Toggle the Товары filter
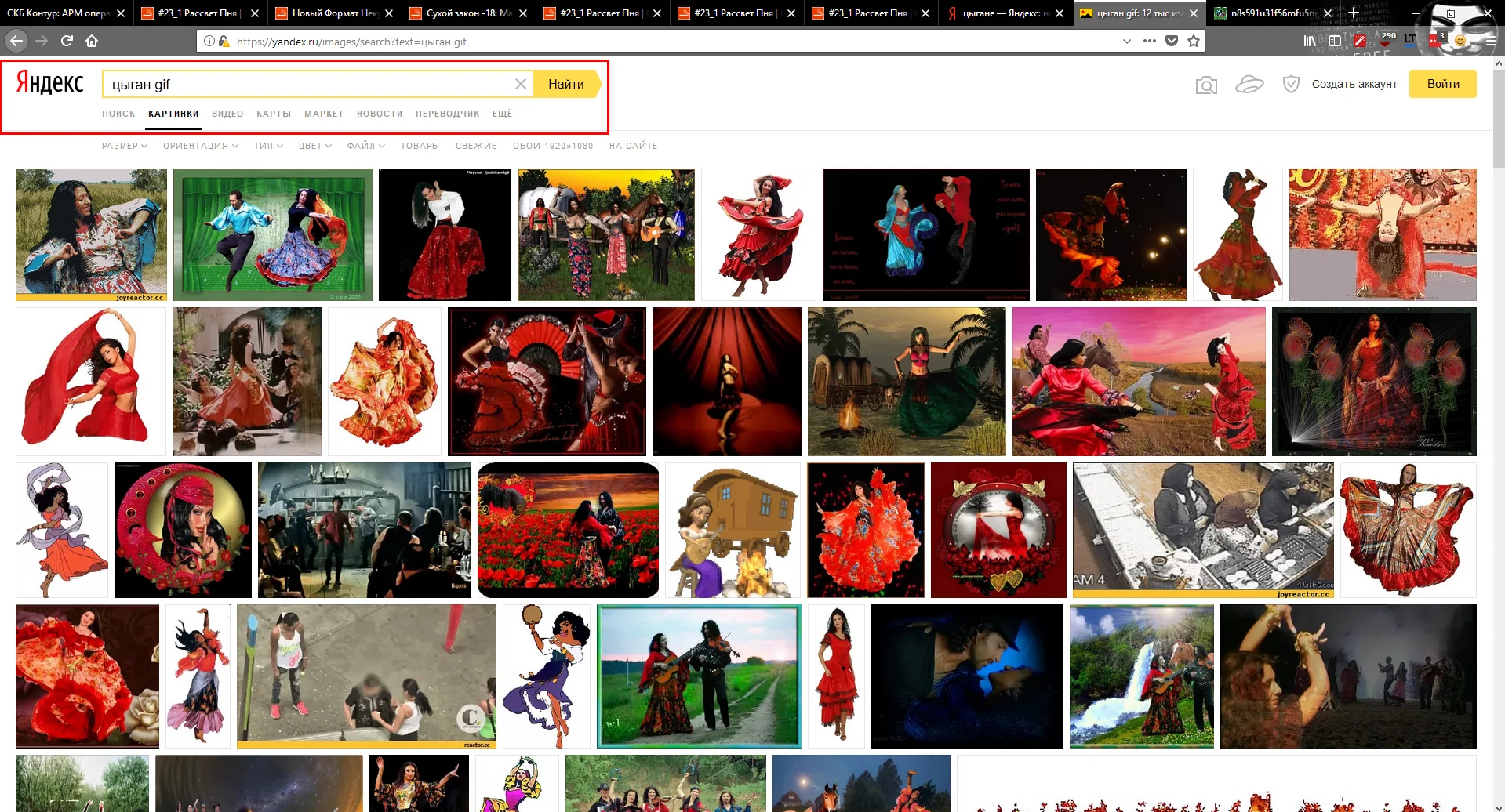 click(x=420, y=146)
